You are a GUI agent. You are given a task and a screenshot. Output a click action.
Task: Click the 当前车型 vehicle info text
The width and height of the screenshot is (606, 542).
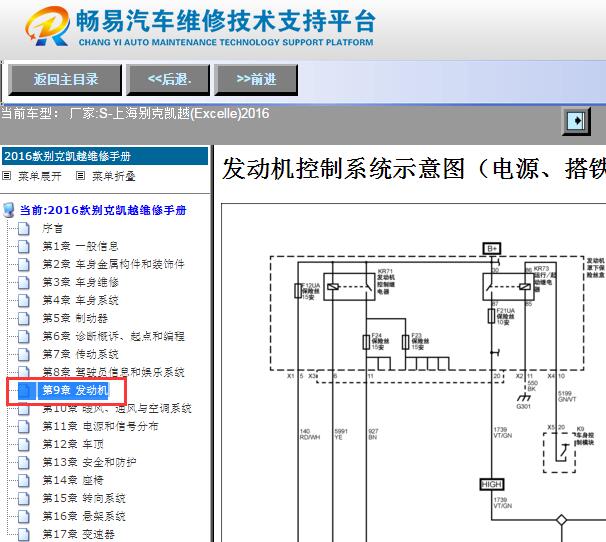pos(135,113)
